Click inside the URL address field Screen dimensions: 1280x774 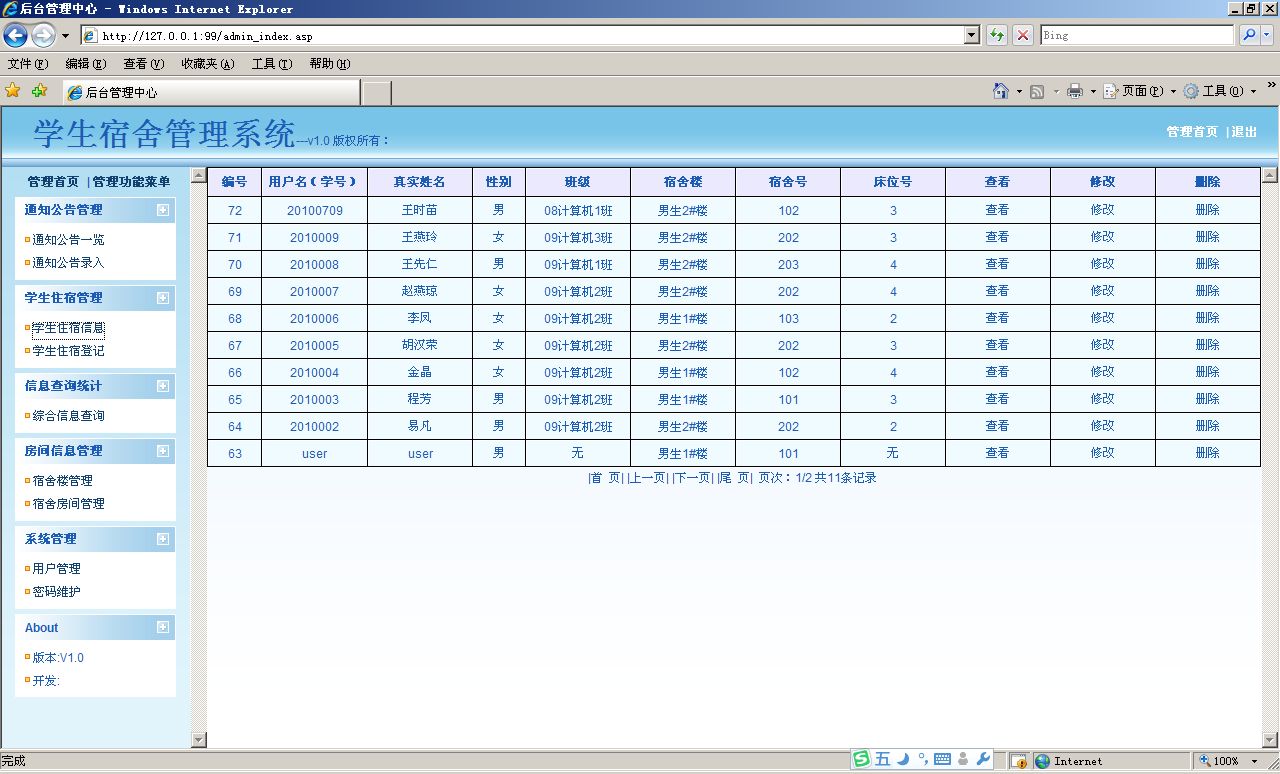click(x=530, y=36)
